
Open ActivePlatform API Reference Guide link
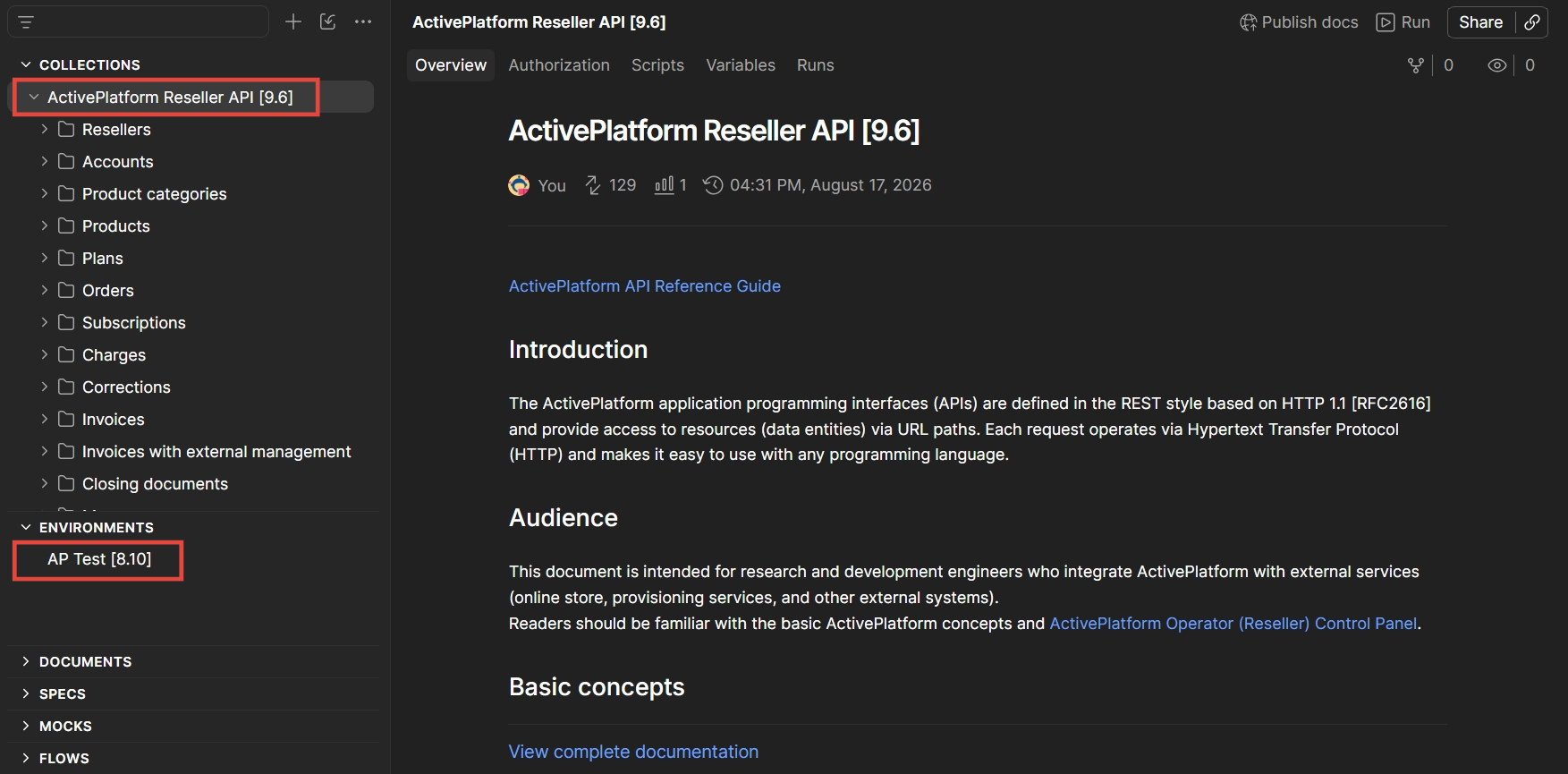645,286
